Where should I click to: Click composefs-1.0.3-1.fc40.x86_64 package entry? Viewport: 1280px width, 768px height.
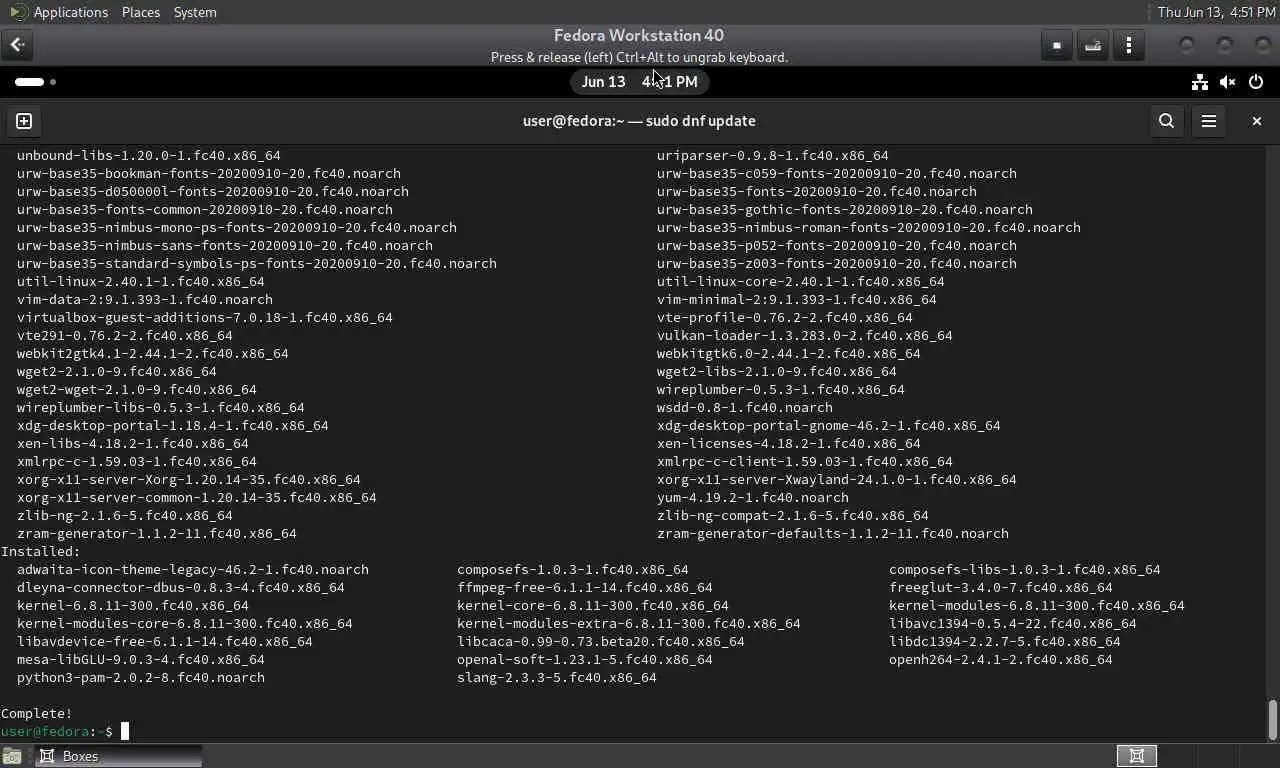[573, 569]
